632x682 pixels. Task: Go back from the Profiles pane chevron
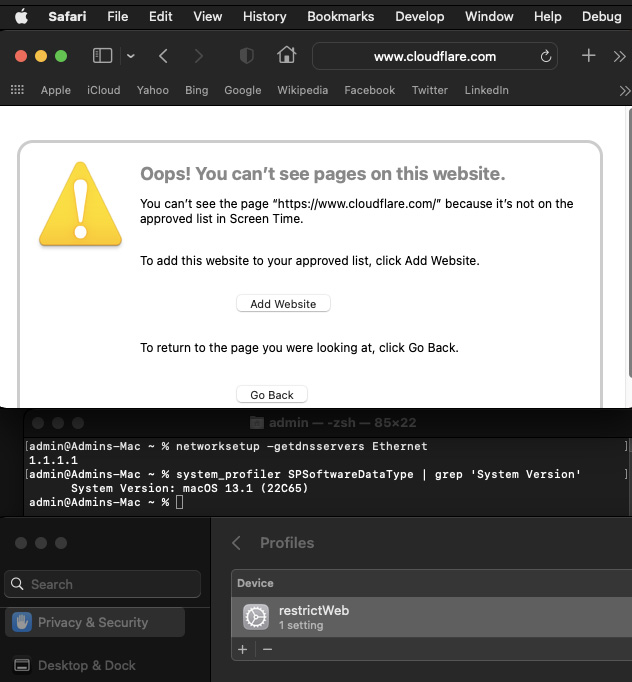click(236, 543)
